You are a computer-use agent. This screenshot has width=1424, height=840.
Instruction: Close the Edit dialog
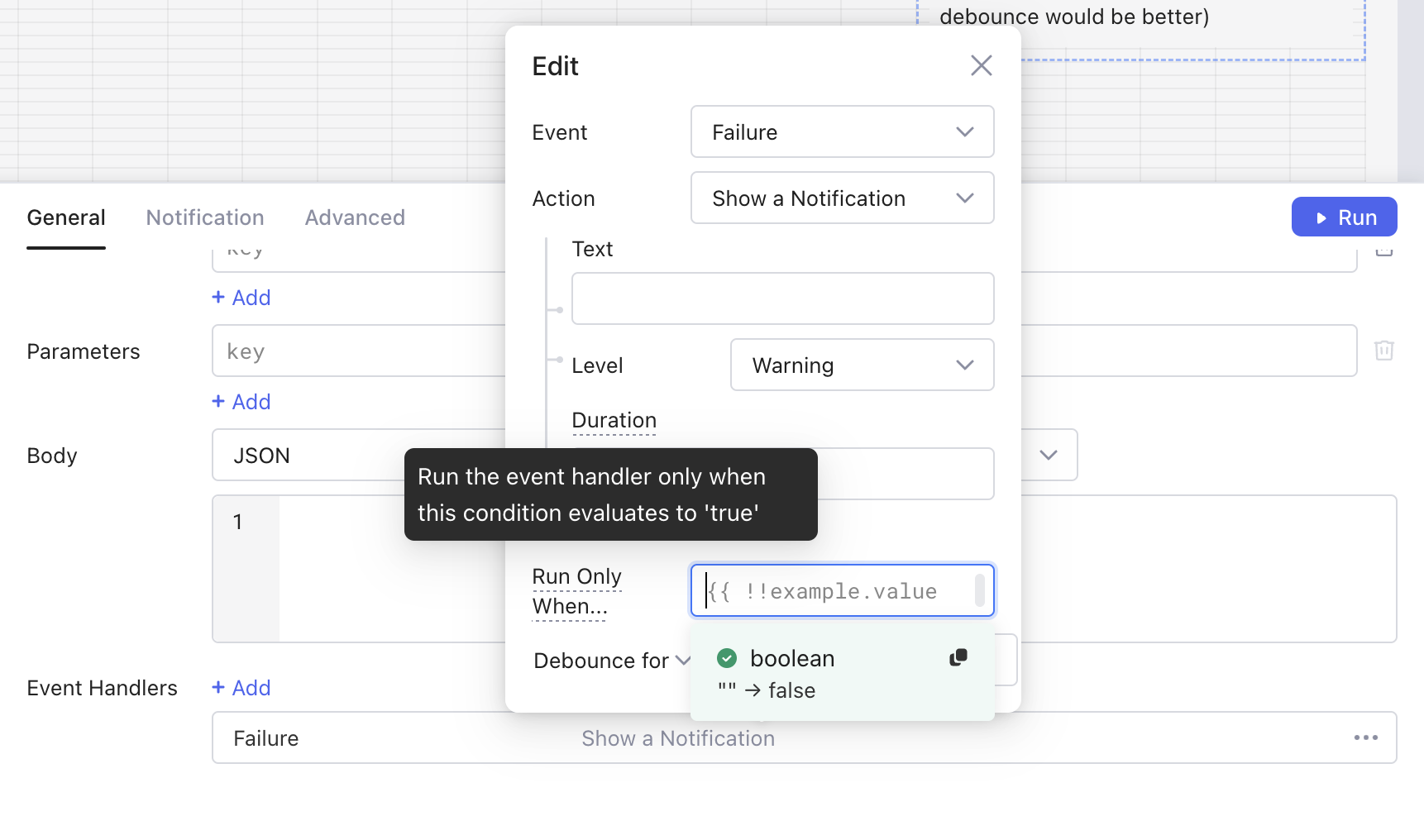(x=981, y=65)
